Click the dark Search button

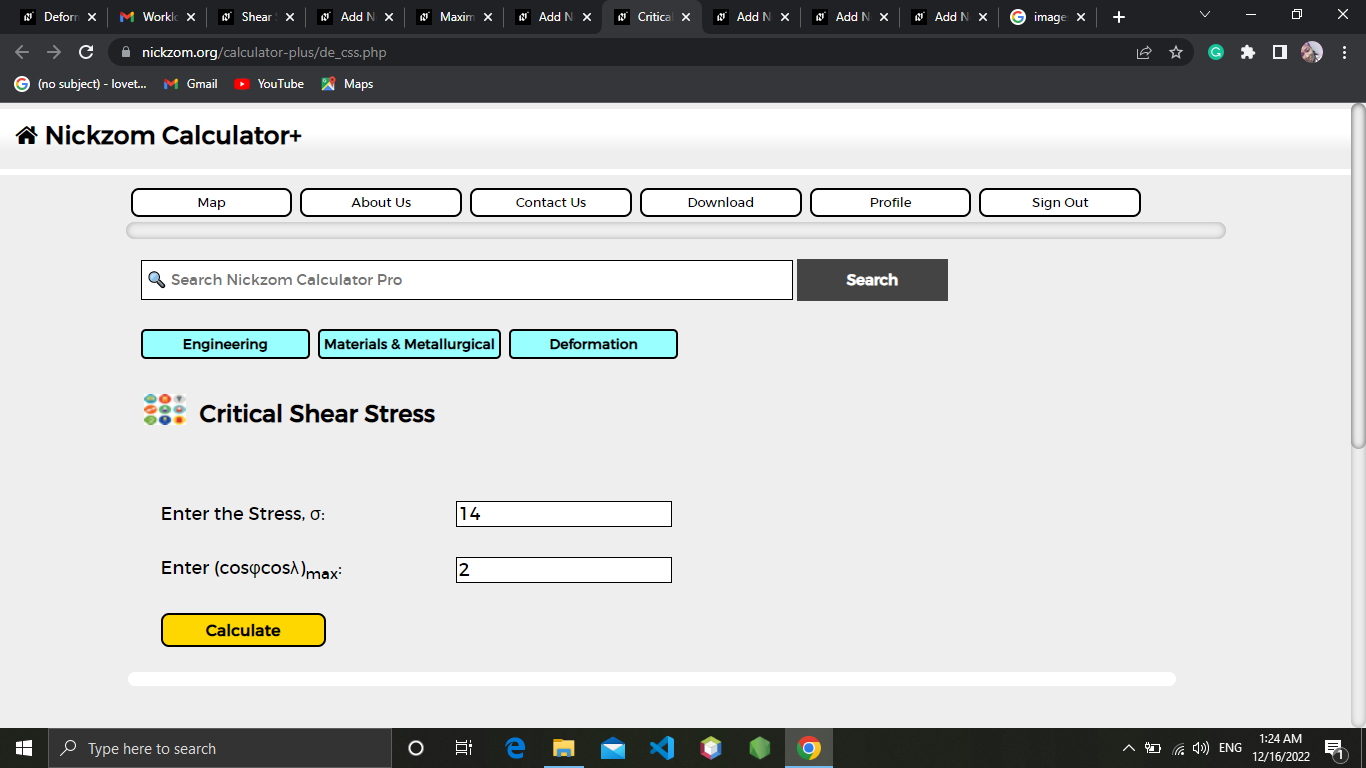(x=872, y=280)
